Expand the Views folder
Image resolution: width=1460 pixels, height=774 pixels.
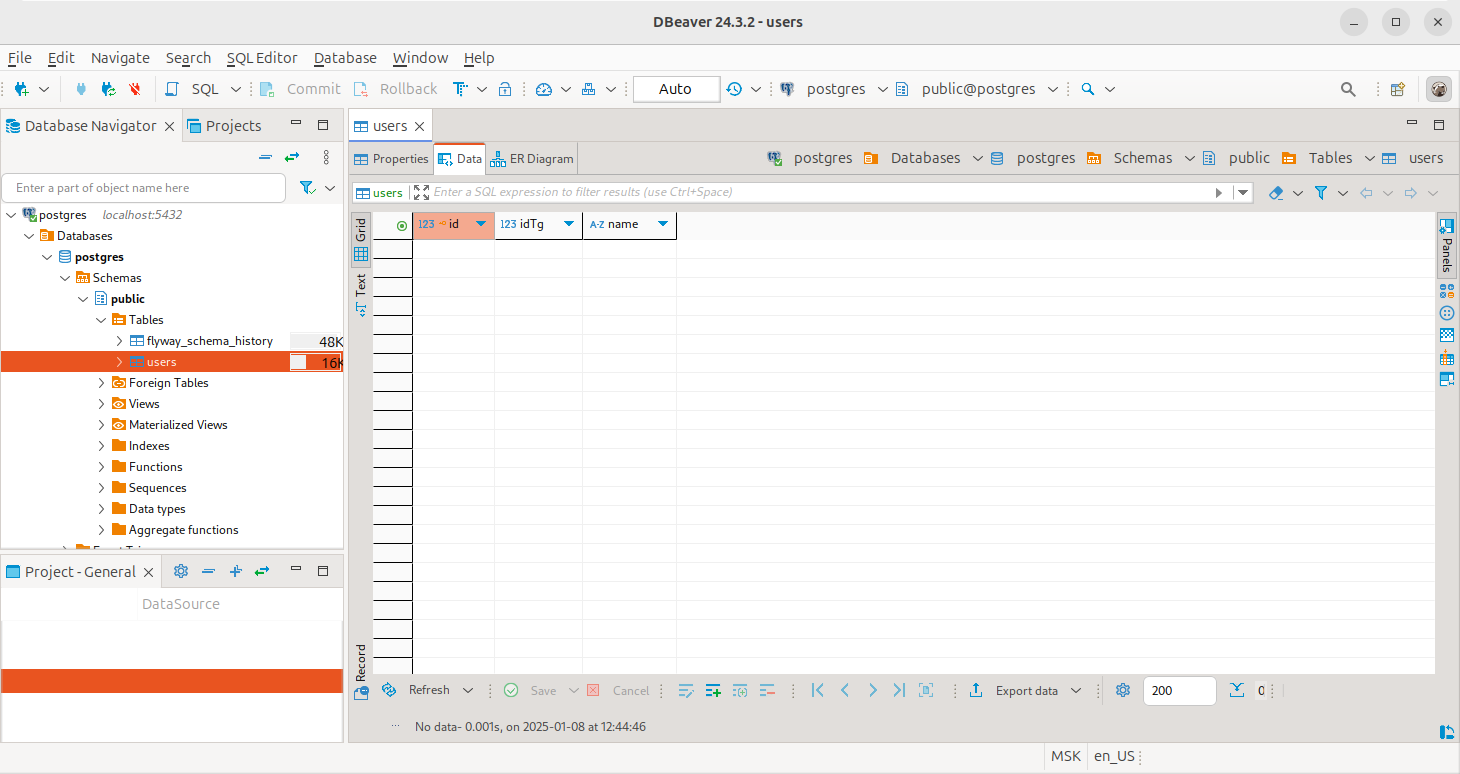(x=101, y=404)
